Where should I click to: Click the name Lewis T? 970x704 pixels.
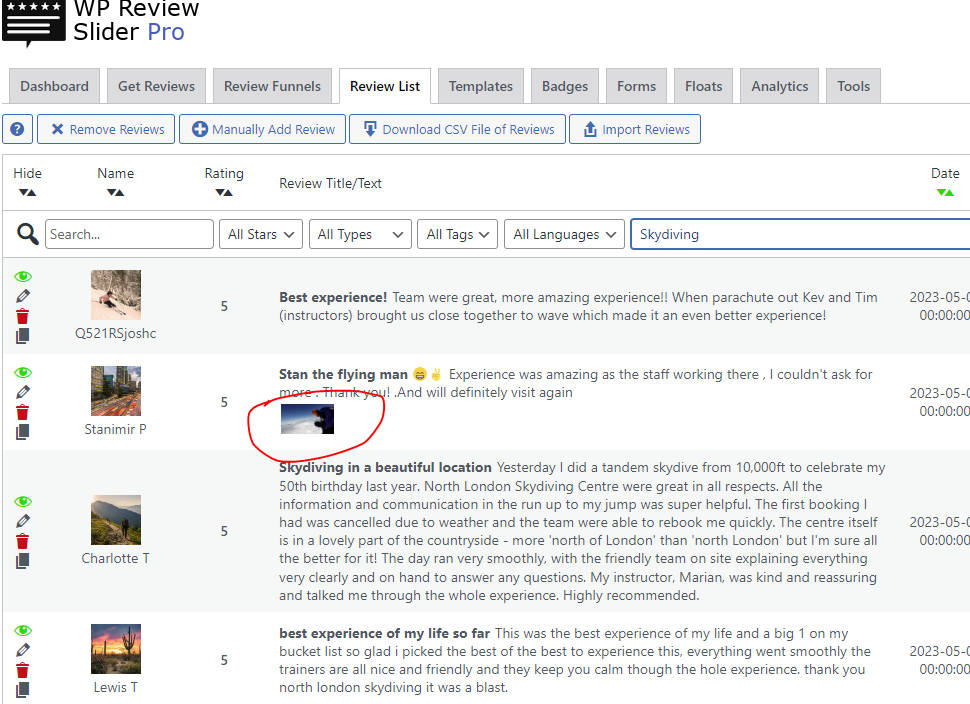(116, 687)
